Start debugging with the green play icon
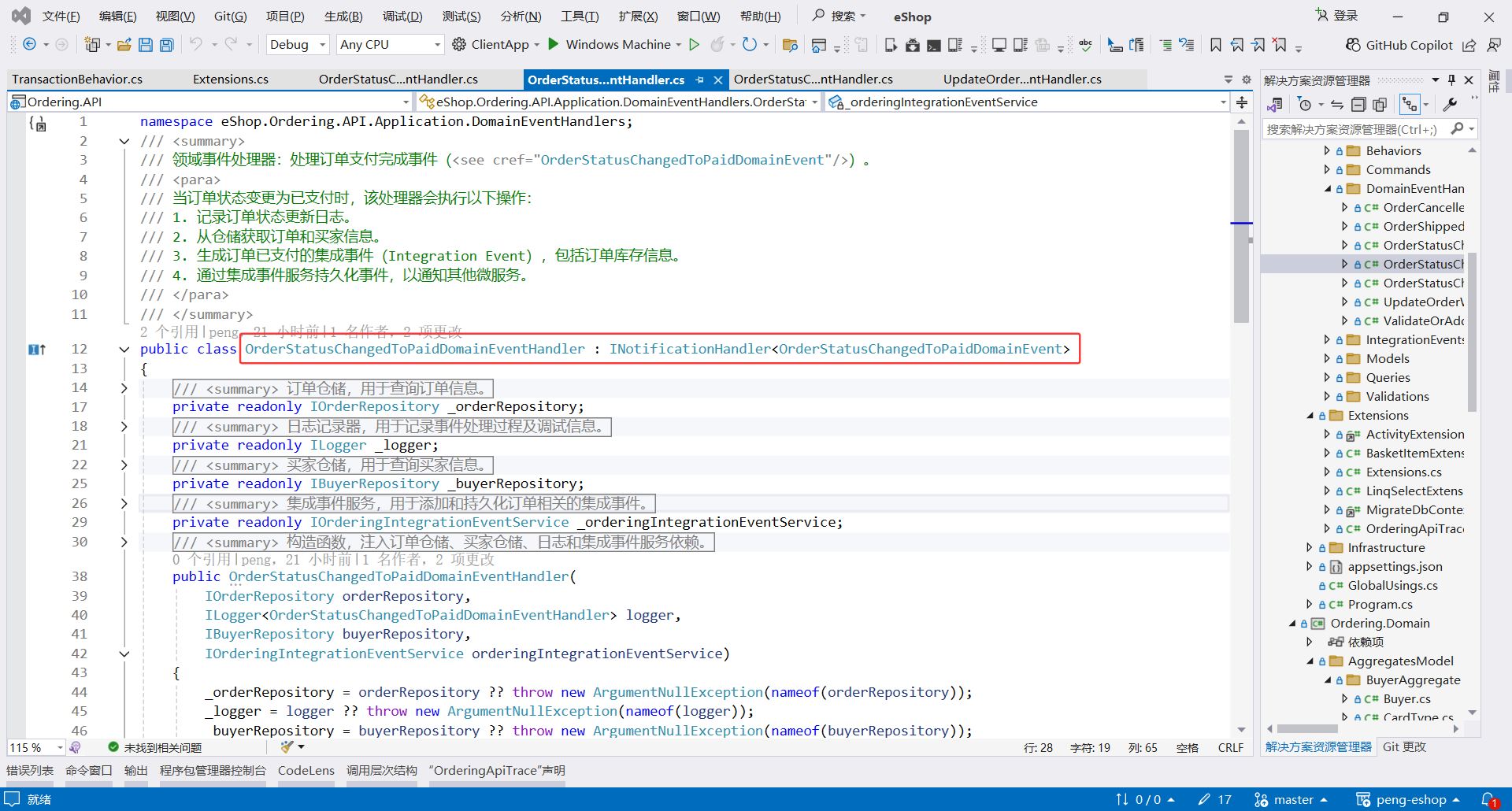The width and height of the screenshot is (1512, 811). click(x=553, y=44)
